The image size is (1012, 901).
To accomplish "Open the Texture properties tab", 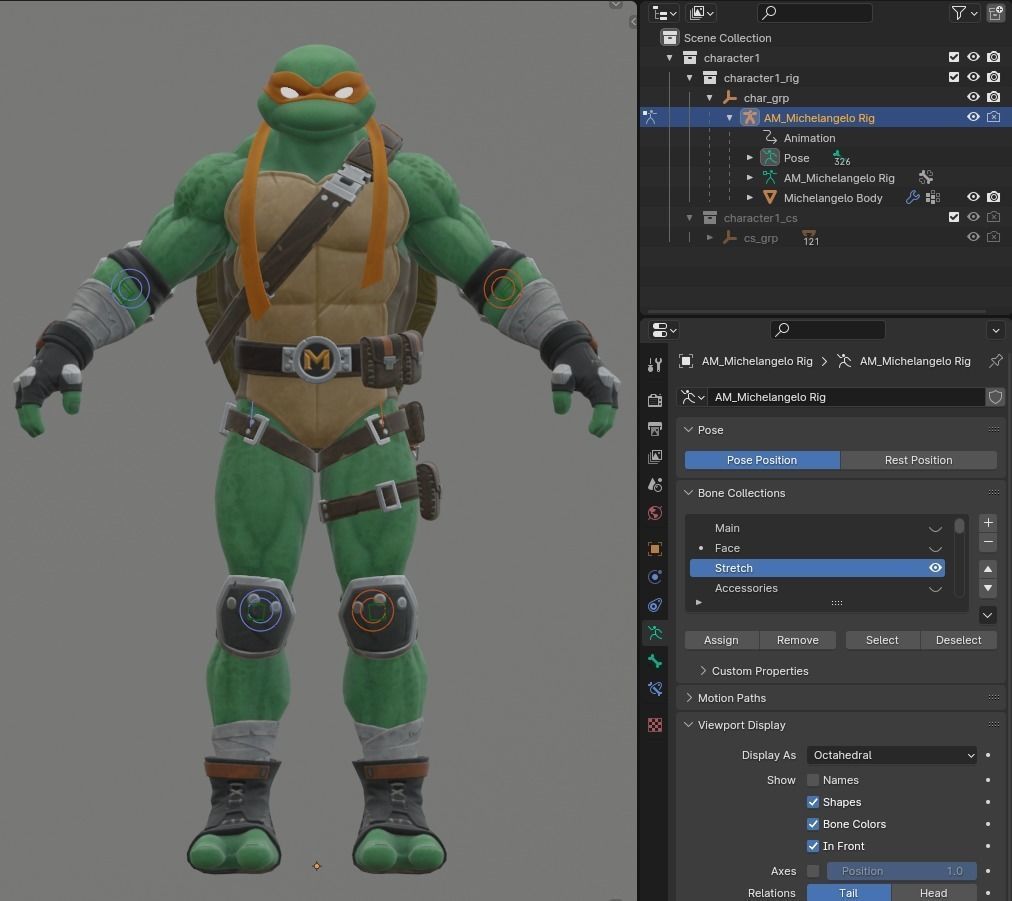I will (x=654, y=725).
